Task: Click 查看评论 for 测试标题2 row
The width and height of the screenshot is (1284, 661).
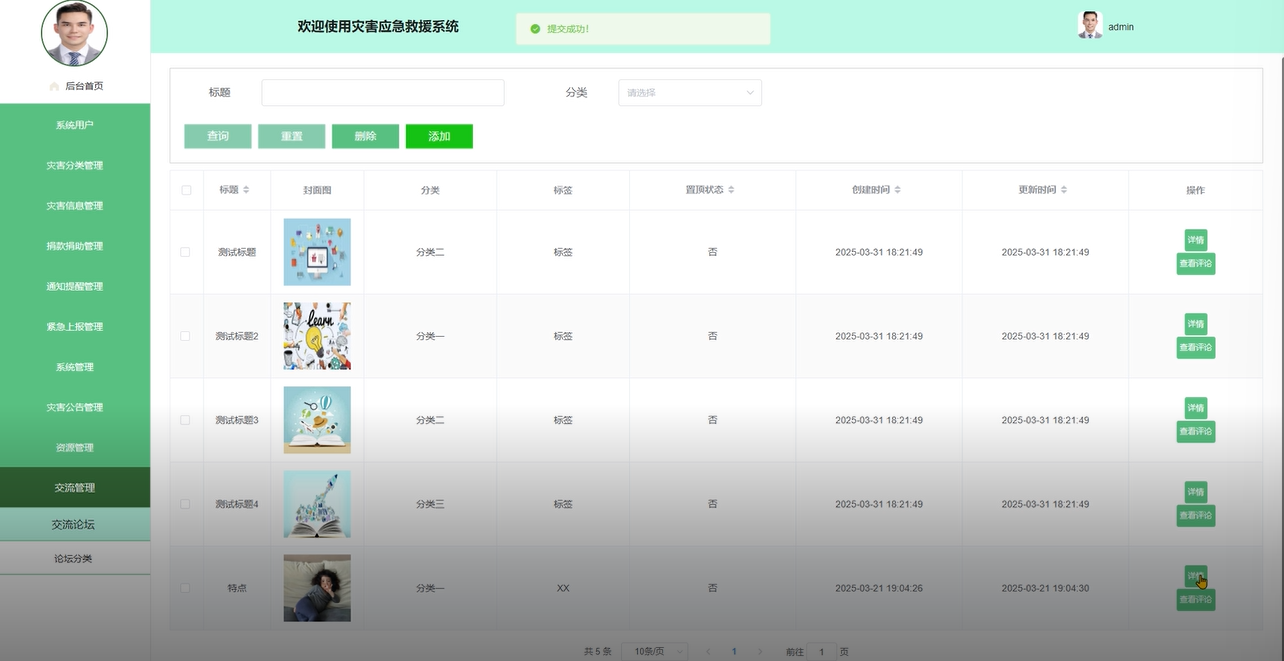Action: pyautogui.click(x=1196, y=348)
